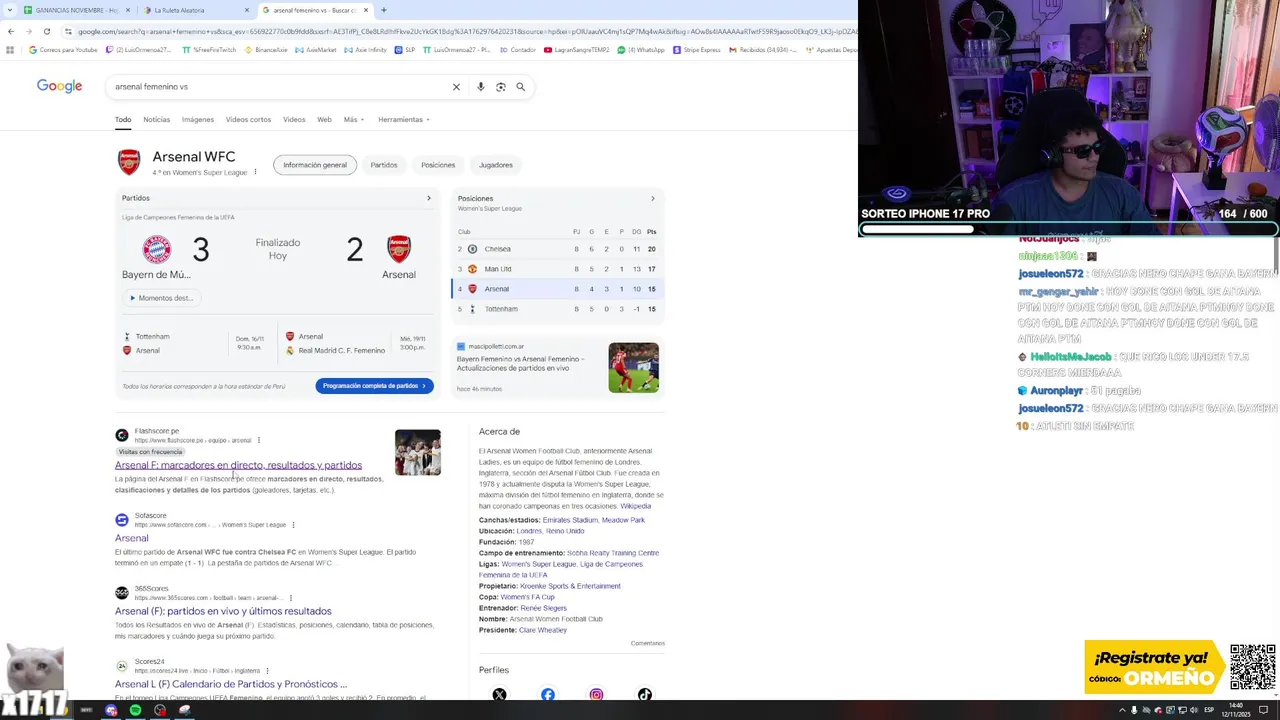1280x720 pixels.
Task: Open the X profile of Arsenal
Action: pos(499,694)
